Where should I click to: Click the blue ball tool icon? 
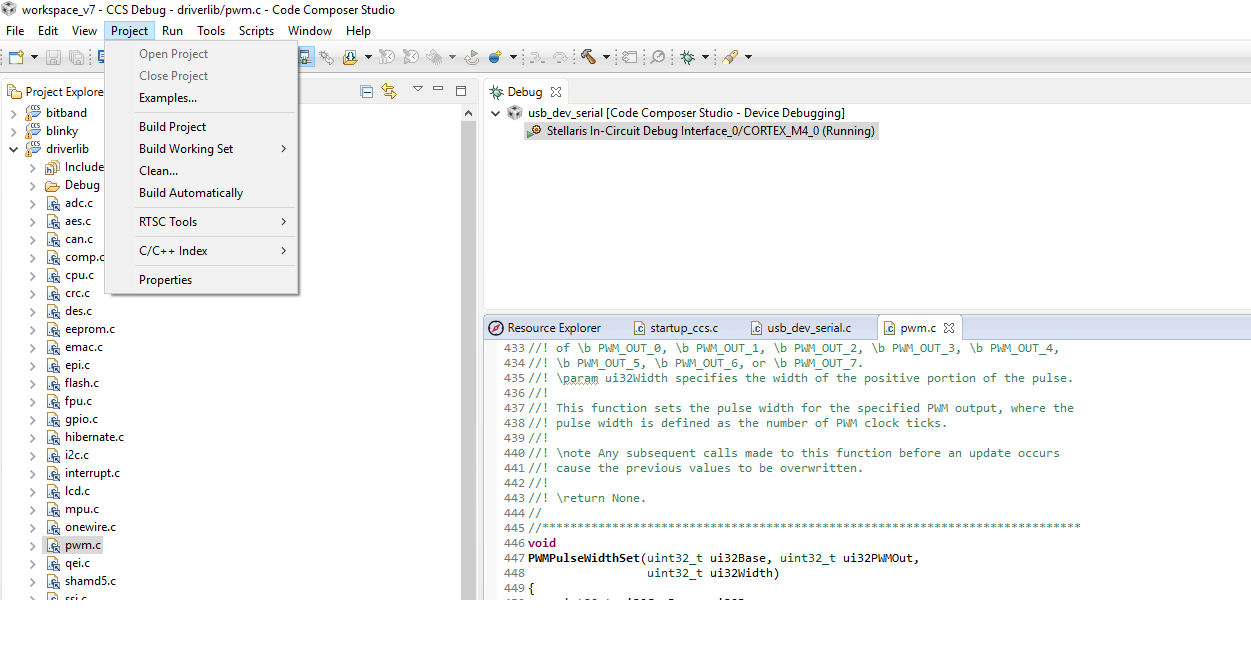tap(496, 57)
